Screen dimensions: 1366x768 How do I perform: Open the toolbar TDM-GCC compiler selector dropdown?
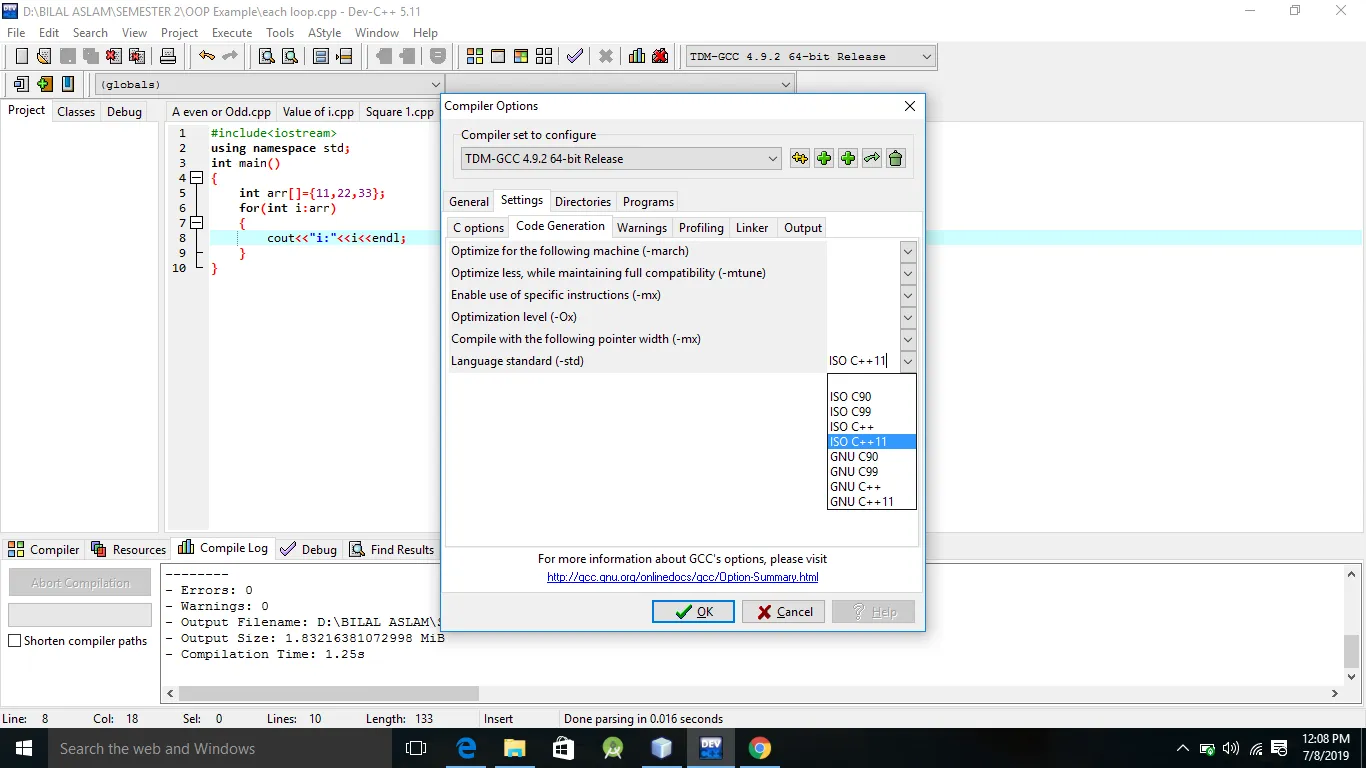pyautogui.click(x=926, y=57)
